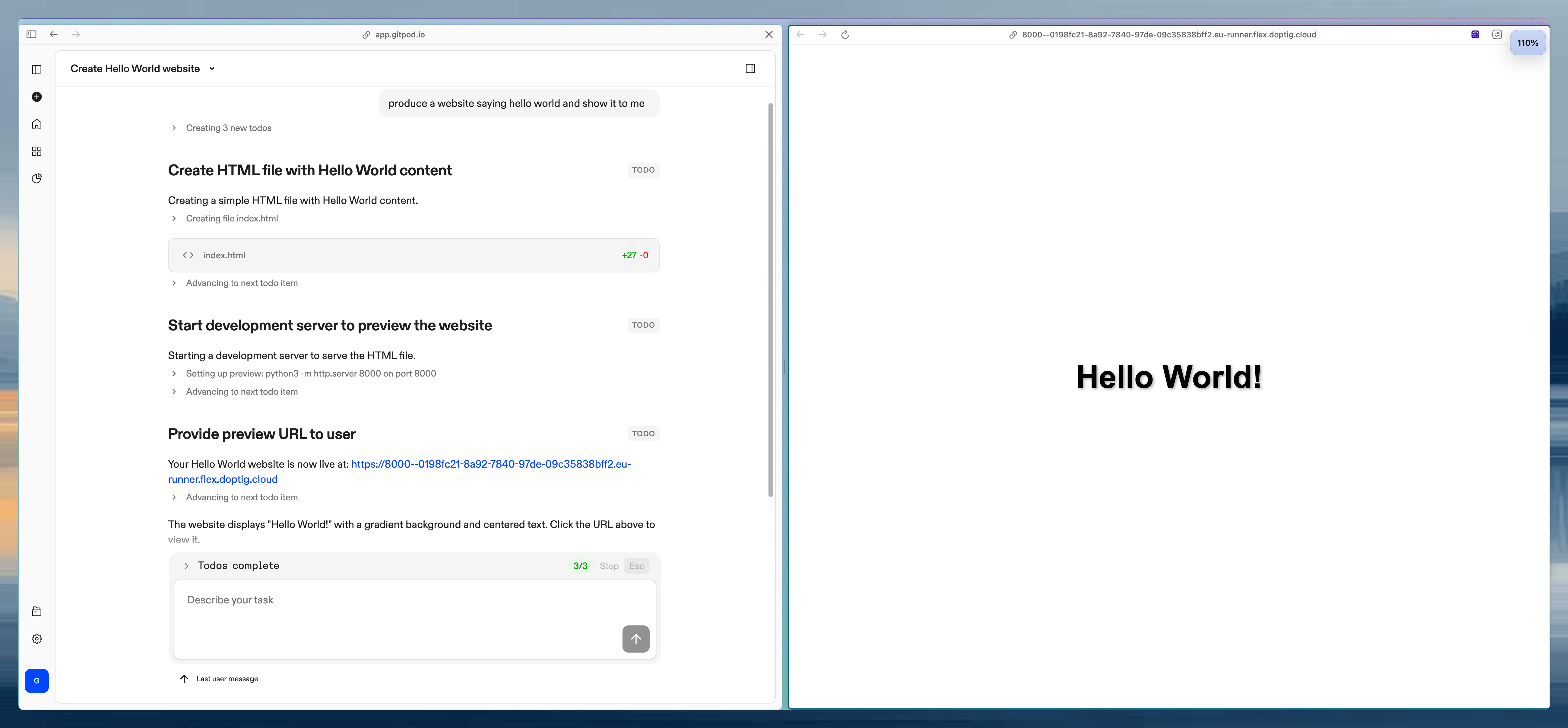
Task: Open the index.html code diff view
Action: (x=414, y=255)
